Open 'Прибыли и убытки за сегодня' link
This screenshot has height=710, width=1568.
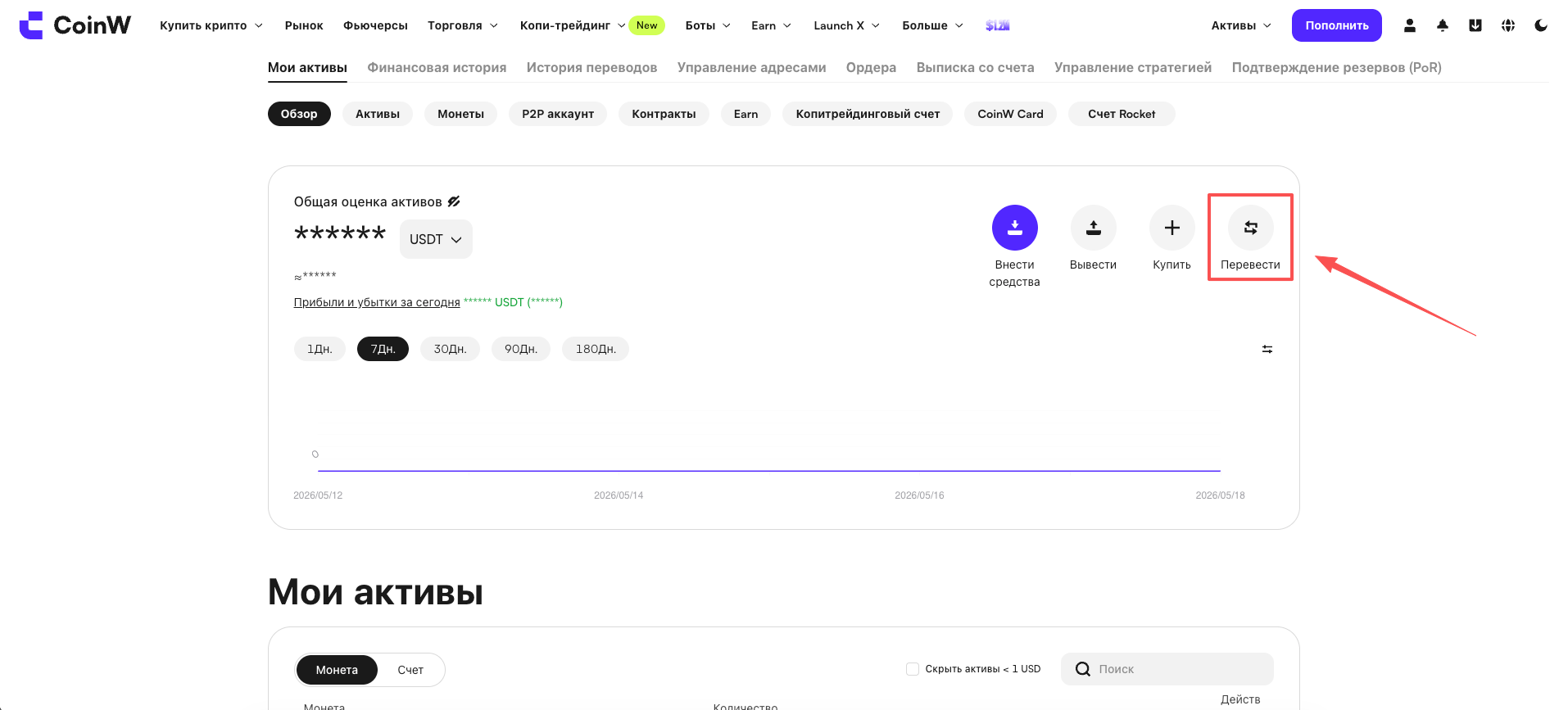tap(377, 302)
